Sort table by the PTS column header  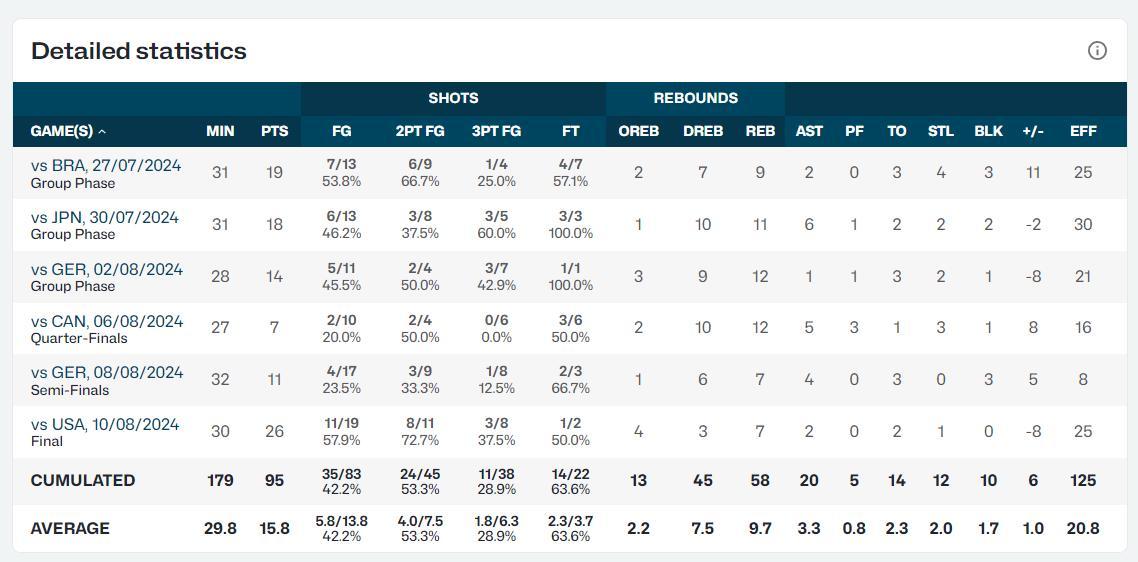[x=274, y=131]
